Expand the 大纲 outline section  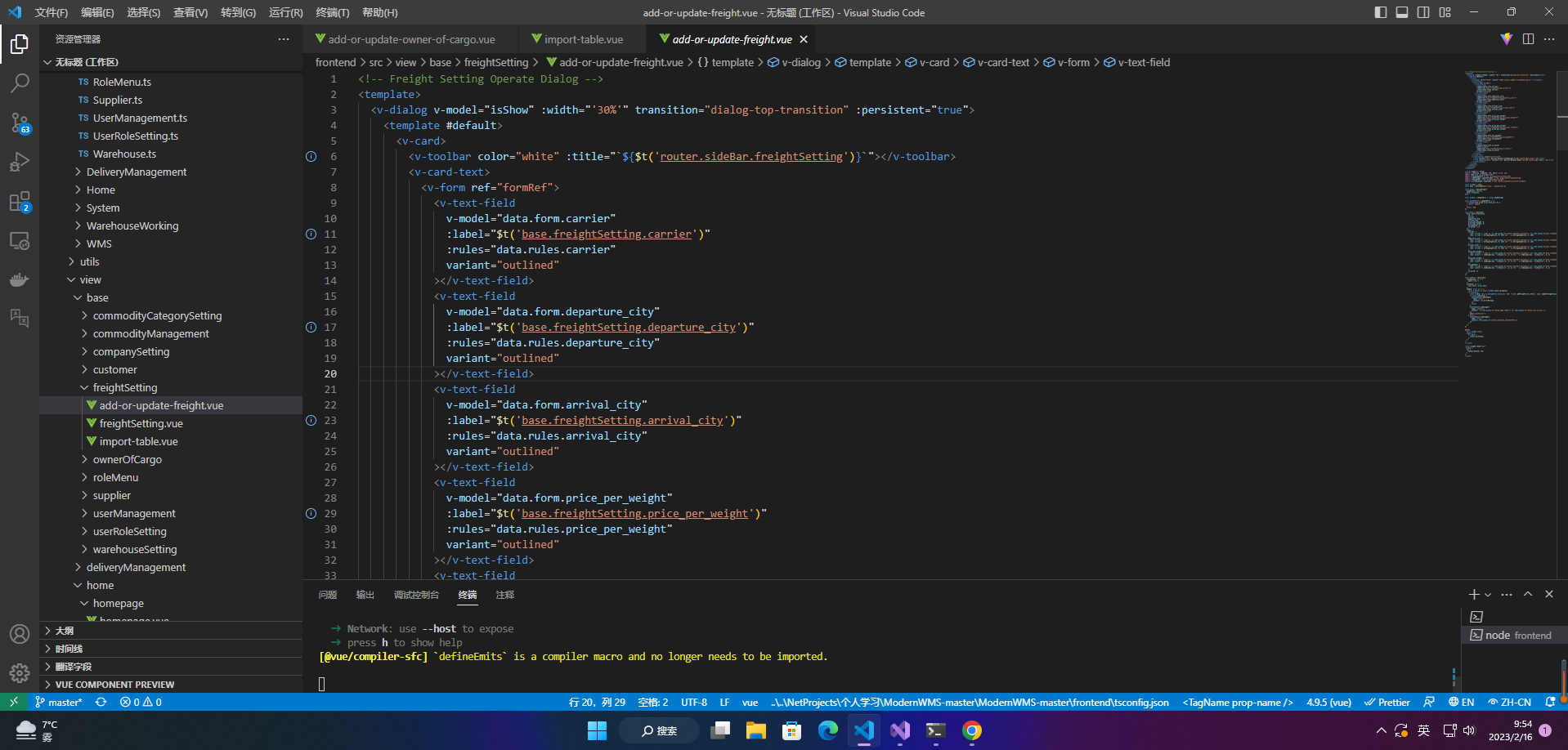[x=171, y=631]
